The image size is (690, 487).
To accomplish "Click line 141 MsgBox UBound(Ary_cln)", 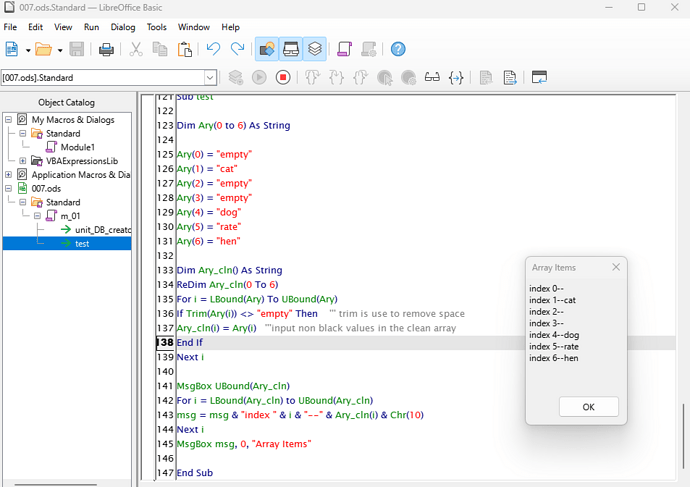I will (233, 386).
